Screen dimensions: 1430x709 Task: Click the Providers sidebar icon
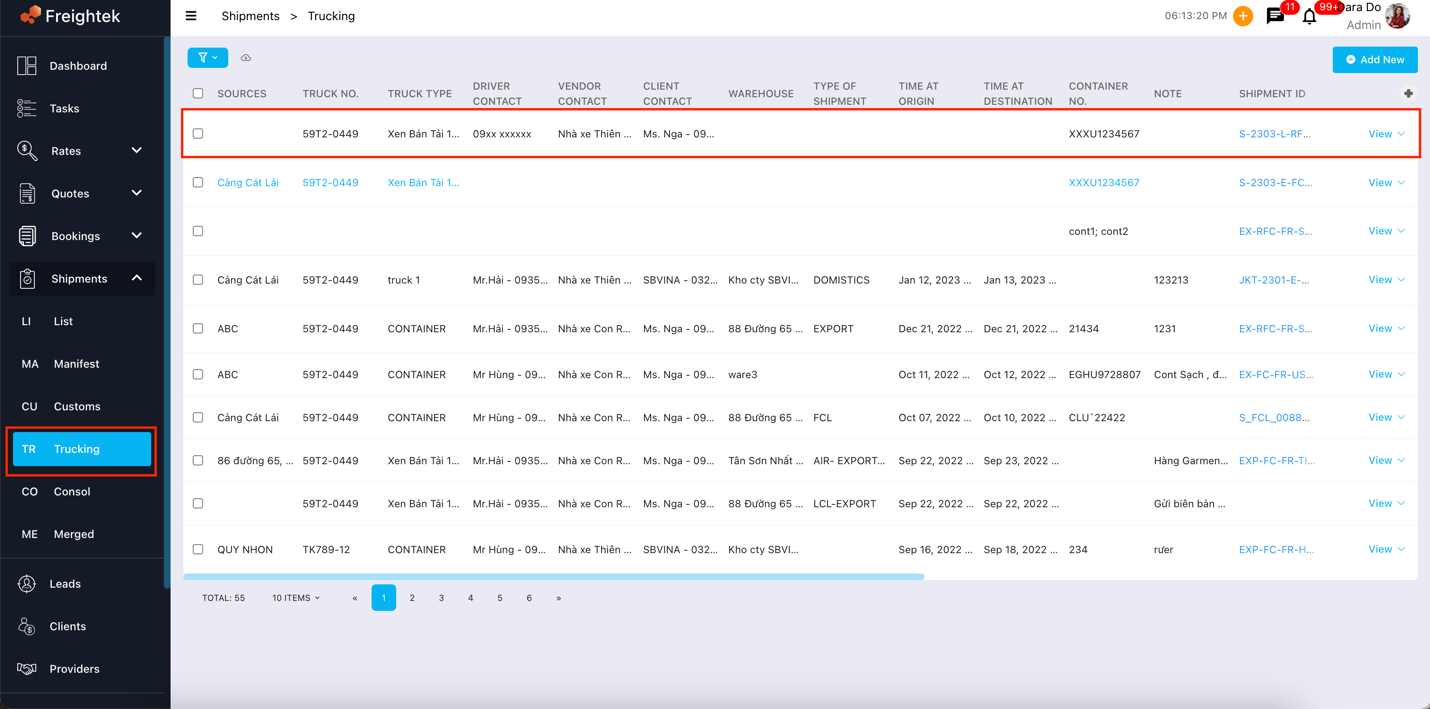(x=27, y=669)
